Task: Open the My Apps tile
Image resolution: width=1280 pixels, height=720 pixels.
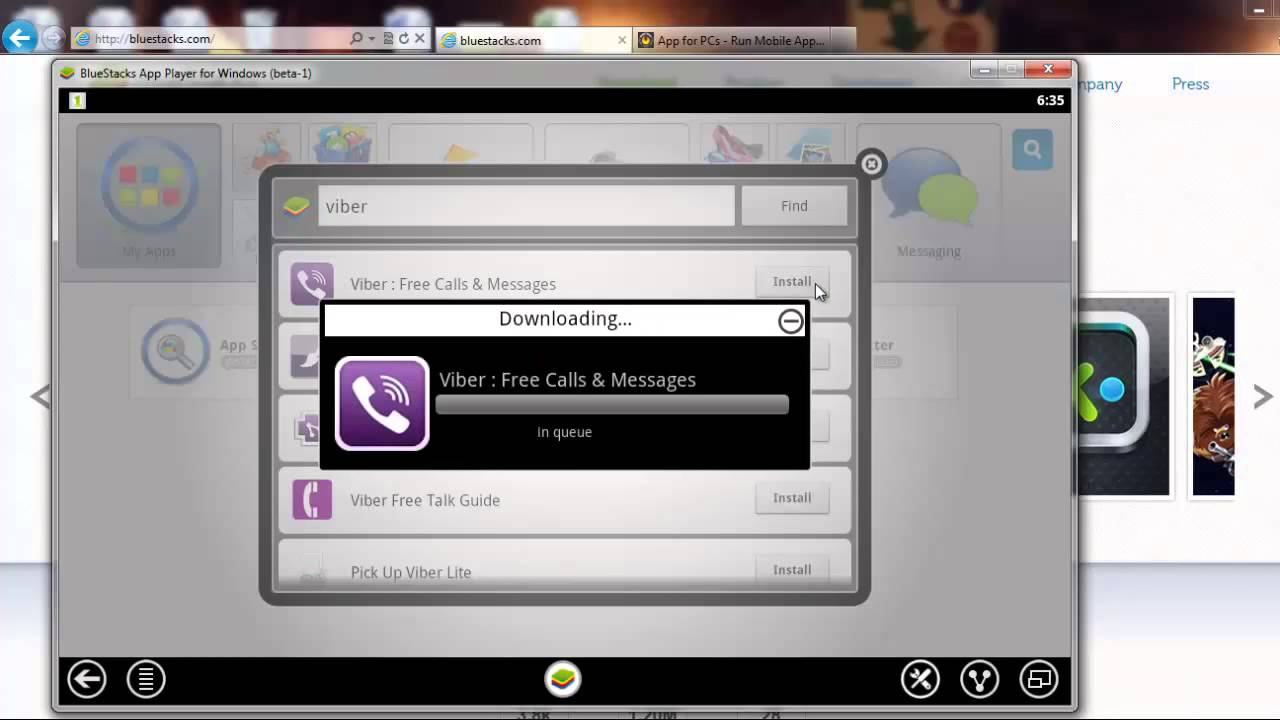Action: 149,195
